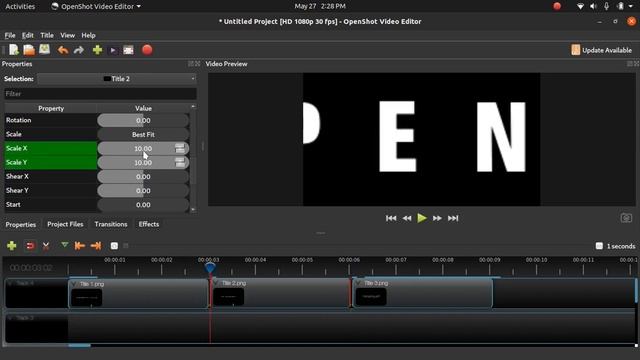Open the Title 2.png clip menu arrow

216,283
